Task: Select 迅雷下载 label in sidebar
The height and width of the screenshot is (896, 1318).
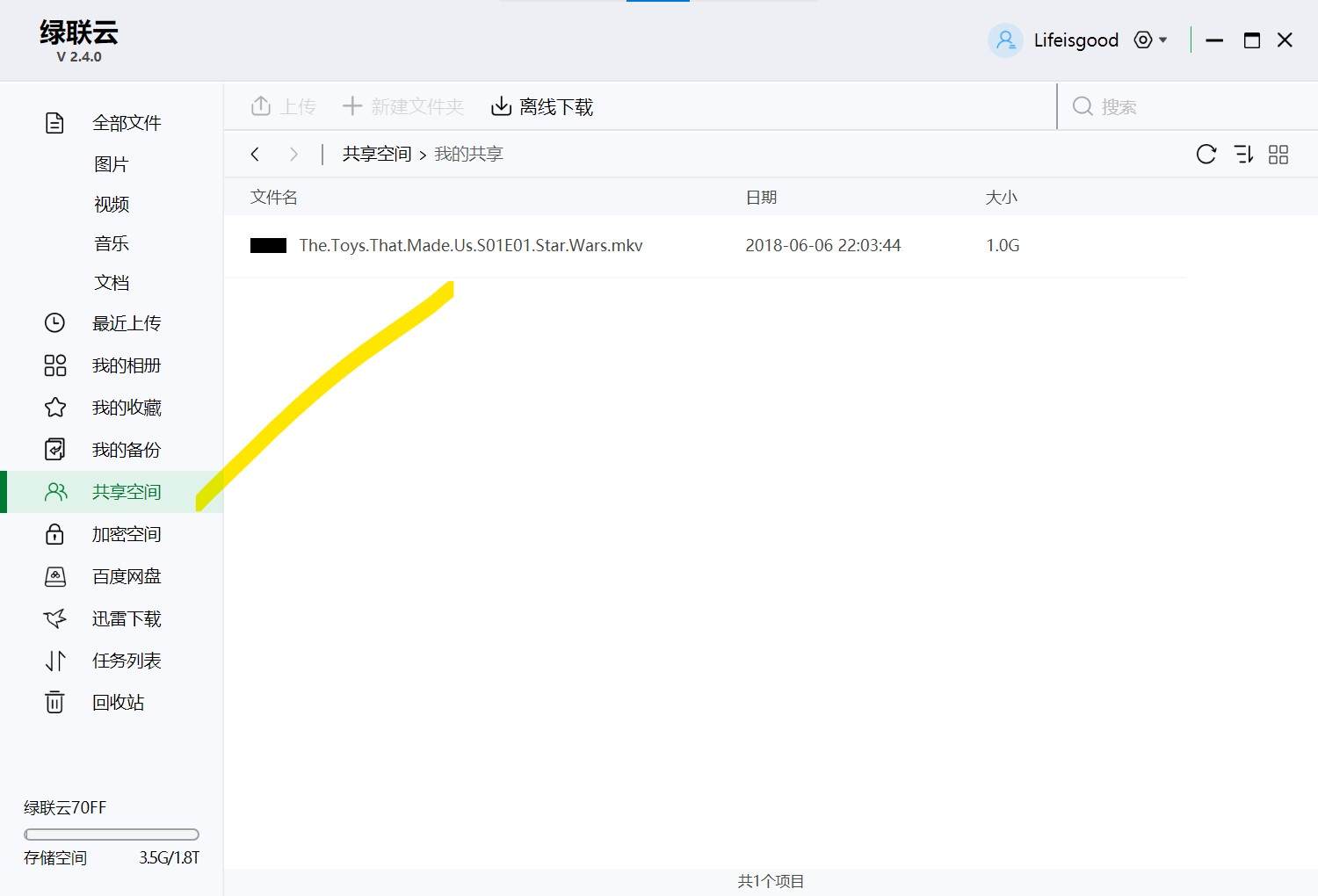Action: click(127, 618)
